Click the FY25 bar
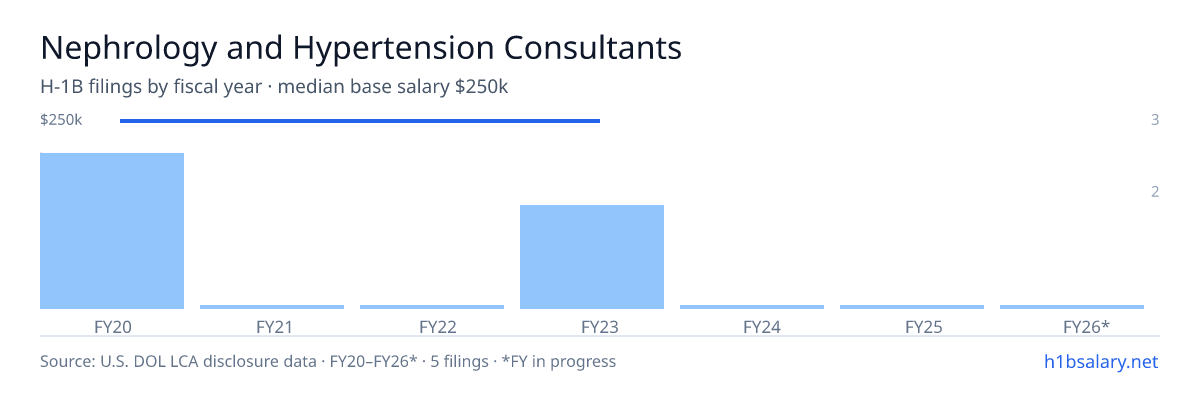 point(912,307)
